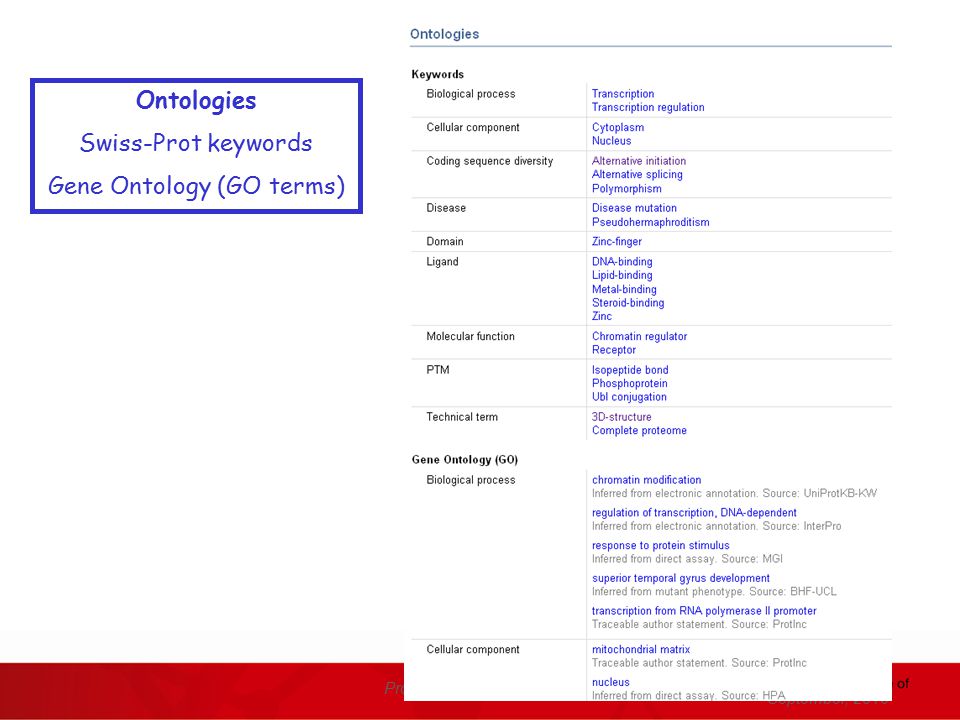Open the chromatin modification GO term
960x720 pixels.
647,481
